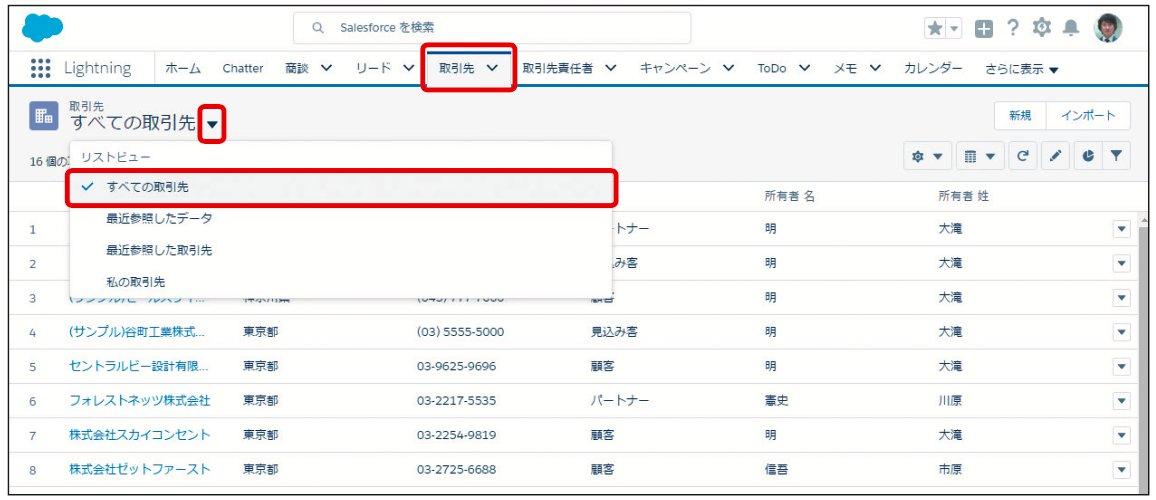
Task: Click the インポート button
Action: [1088, 116]
